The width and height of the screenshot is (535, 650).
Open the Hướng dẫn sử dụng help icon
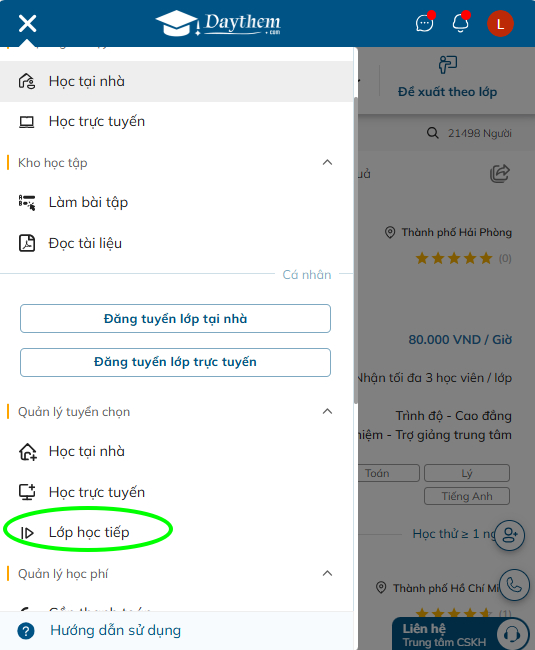click(x=26, y=631)
